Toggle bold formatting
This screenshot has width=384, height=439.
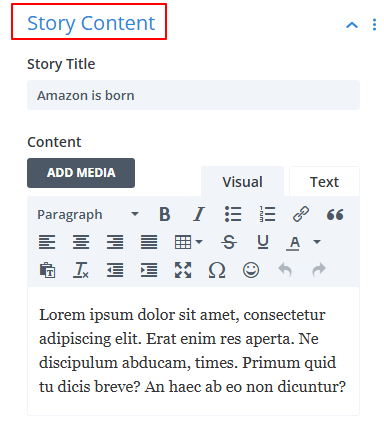pyautogui.click(x=165, y=214)
